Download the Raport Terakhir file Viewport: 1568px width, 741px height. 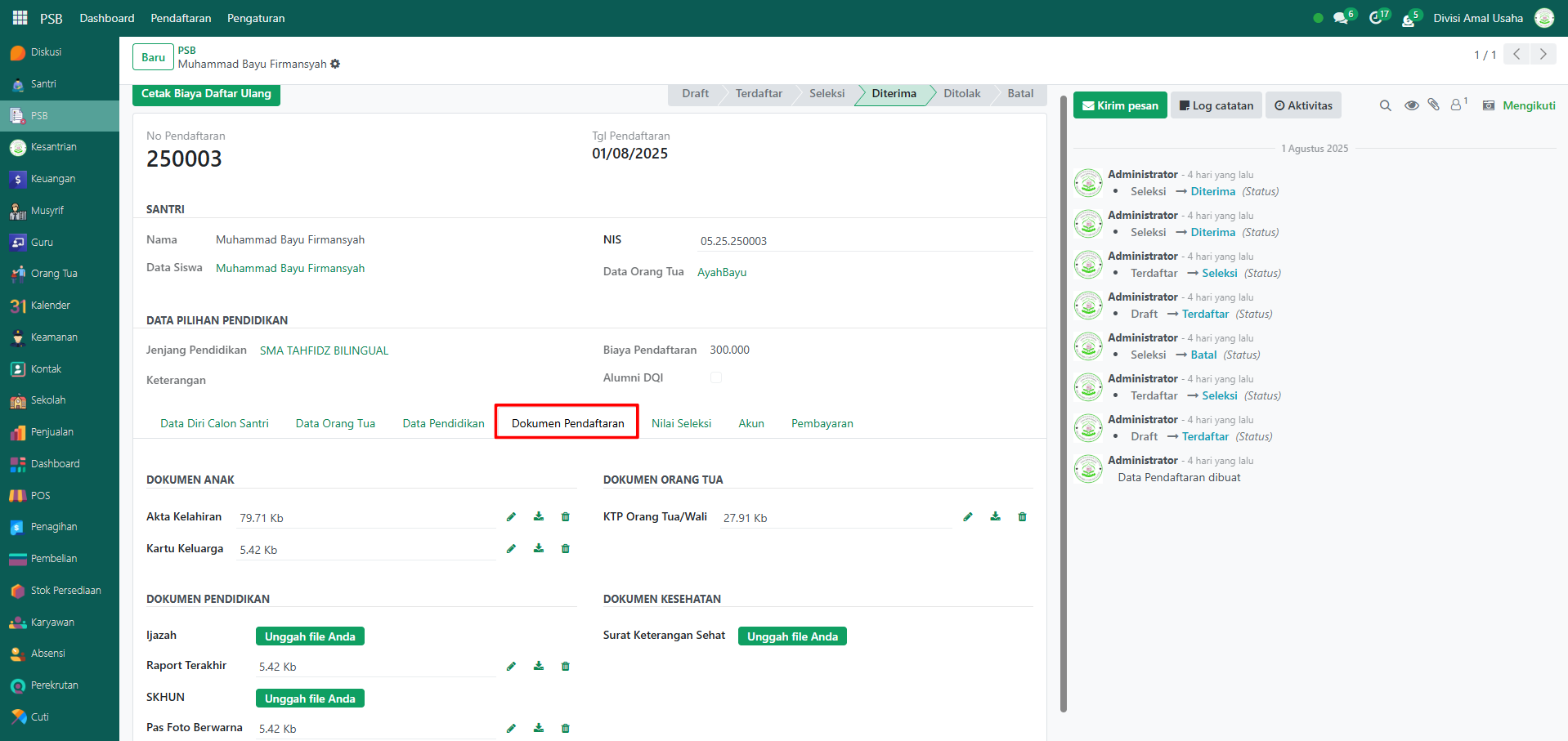538,667
